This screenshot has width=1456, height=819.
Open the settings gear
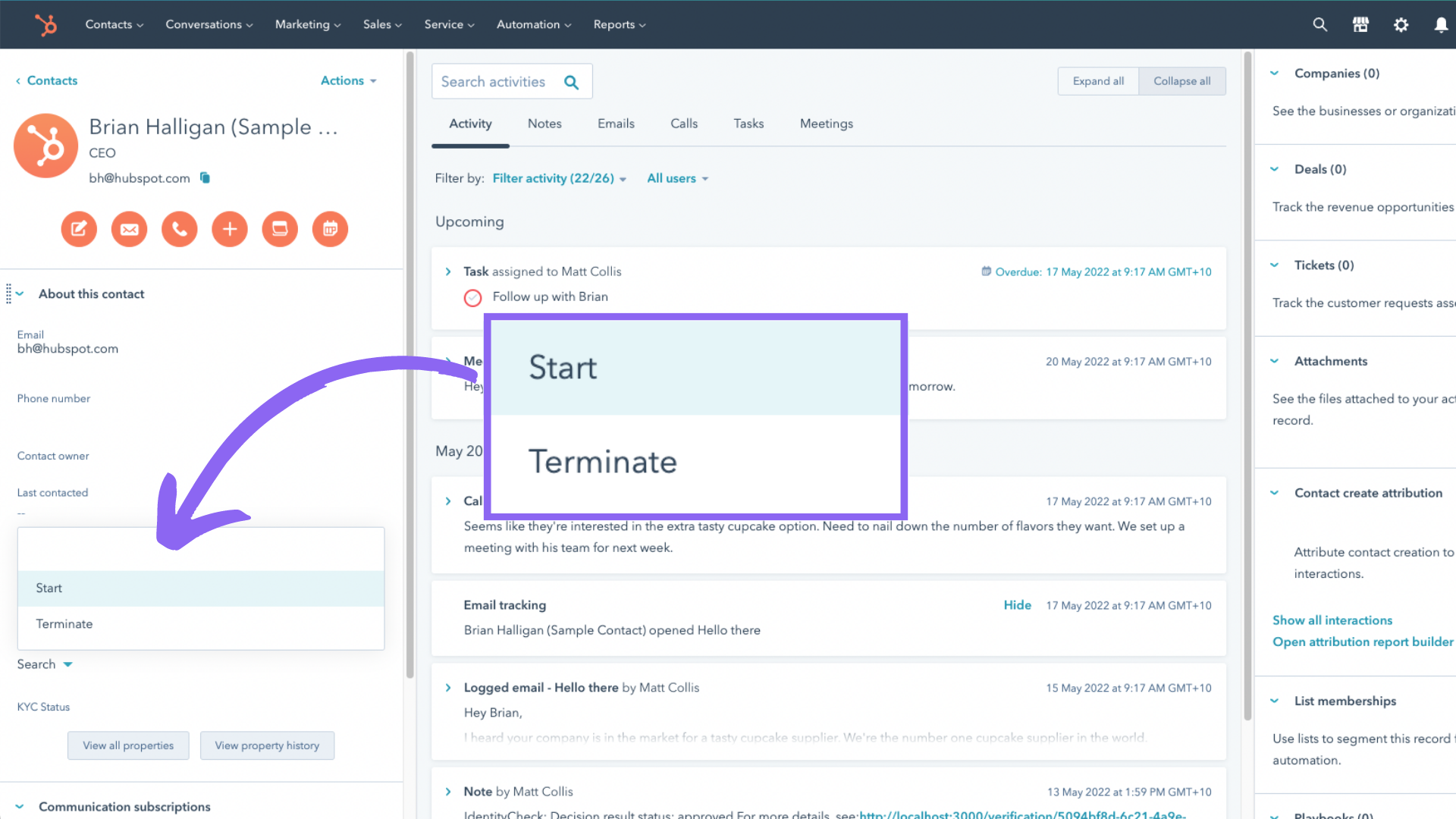(x=1401, y=24)
